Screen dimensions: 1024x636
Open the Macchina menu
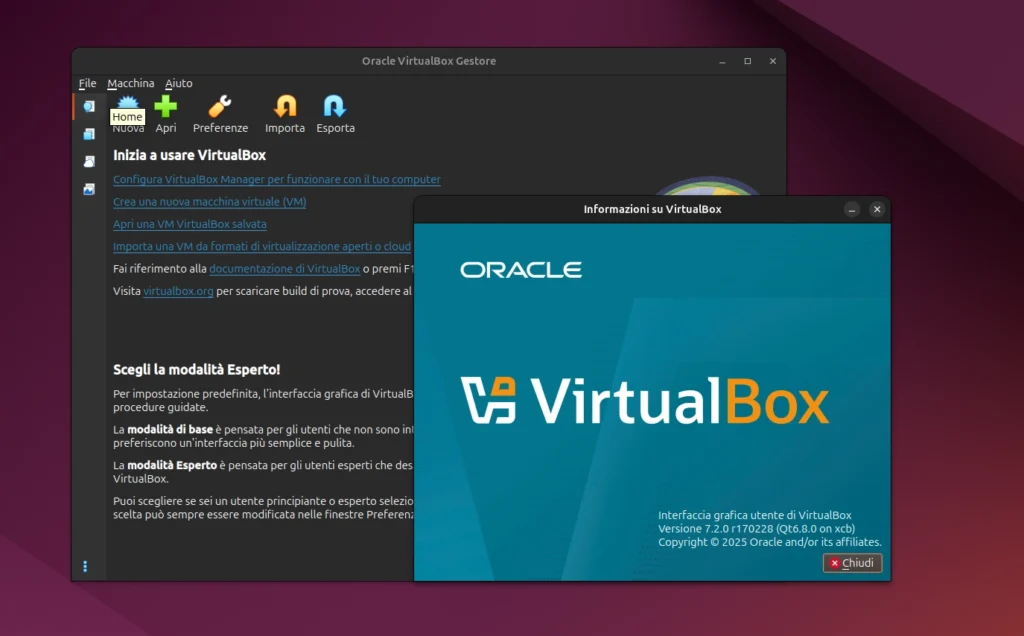coord(130,83)
